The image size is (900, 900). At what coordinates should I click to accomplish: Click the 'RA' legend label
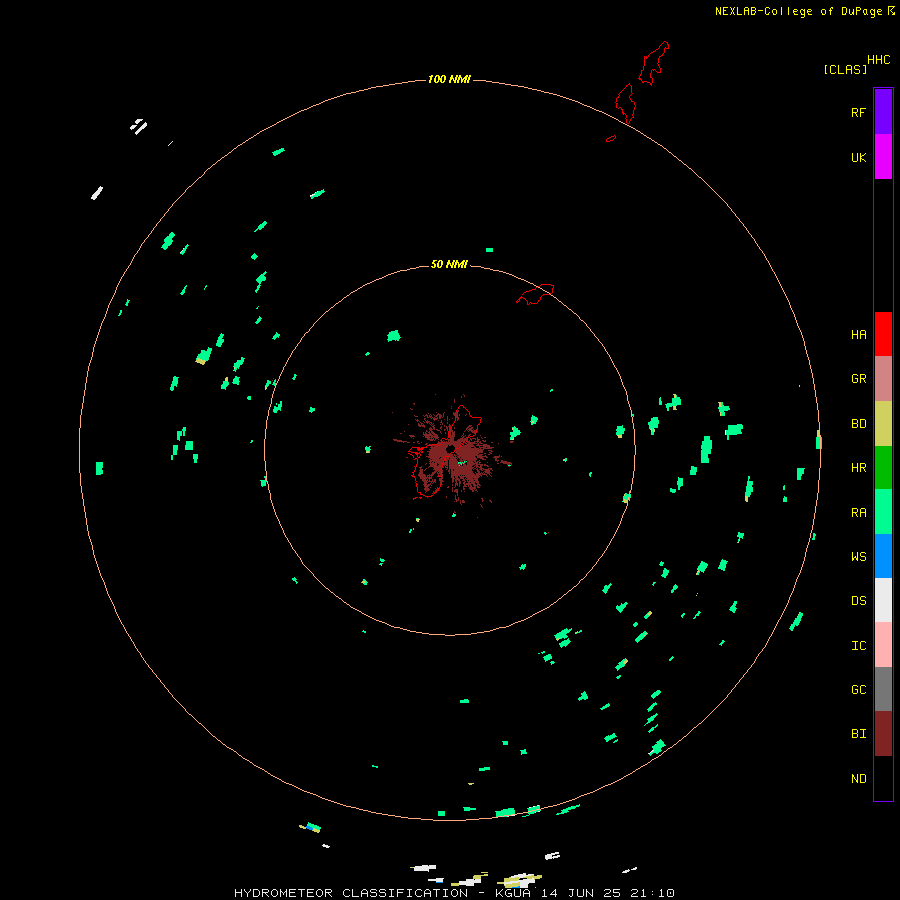[x=858, y=513]
